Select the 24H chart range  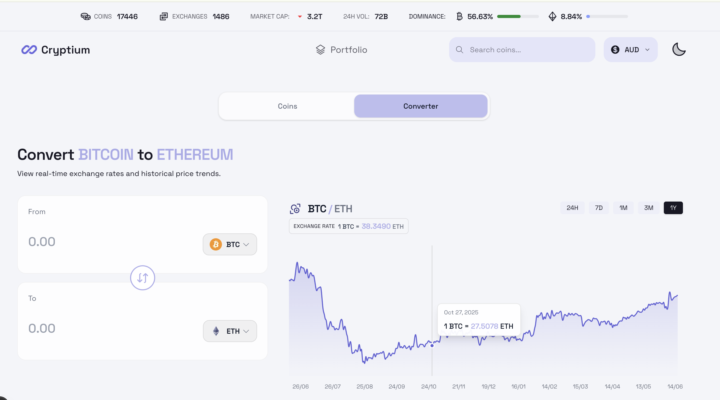pos(572,208)
